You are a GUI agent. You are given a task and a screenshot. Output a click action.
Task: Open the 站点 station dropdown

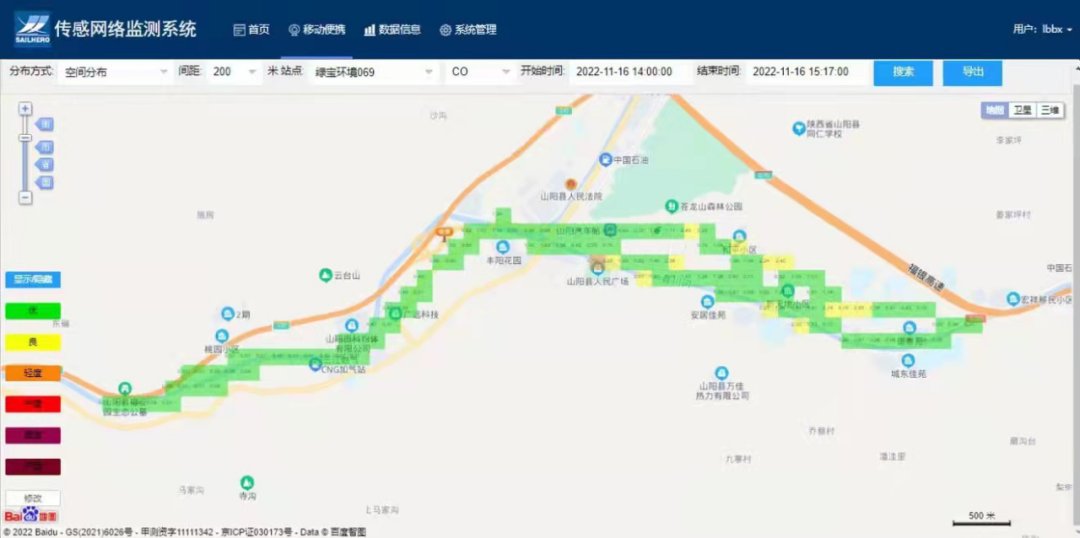click(374, 72)
